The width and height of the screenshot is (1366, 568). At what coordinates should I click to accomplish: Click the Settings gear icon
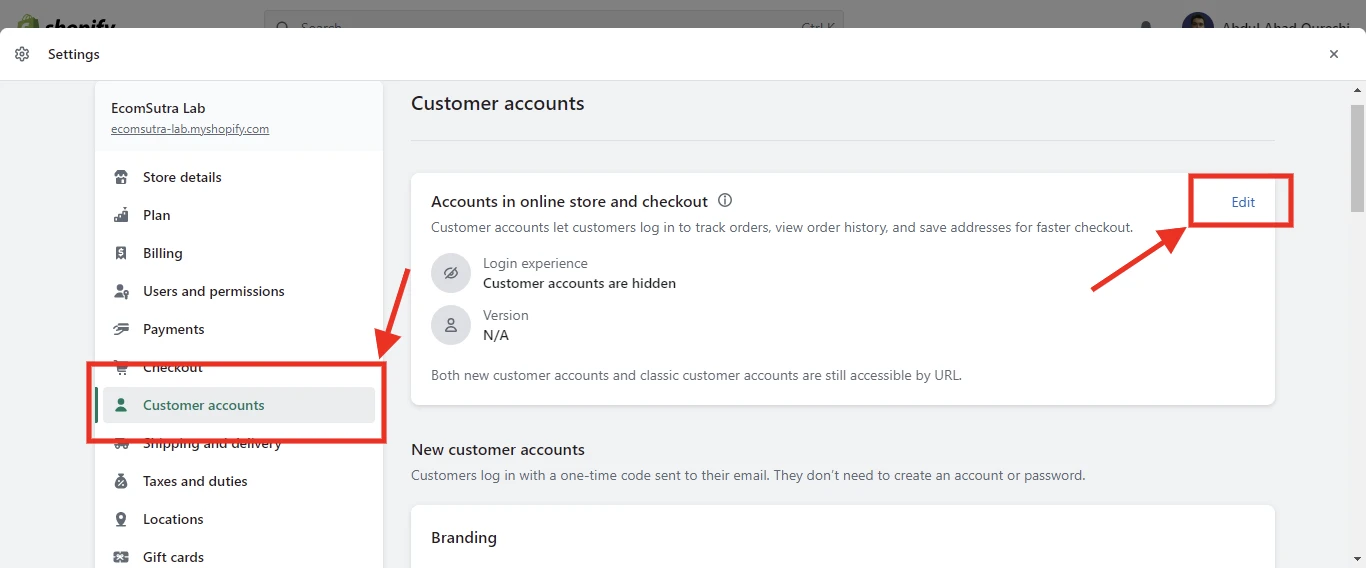point(22,54)
